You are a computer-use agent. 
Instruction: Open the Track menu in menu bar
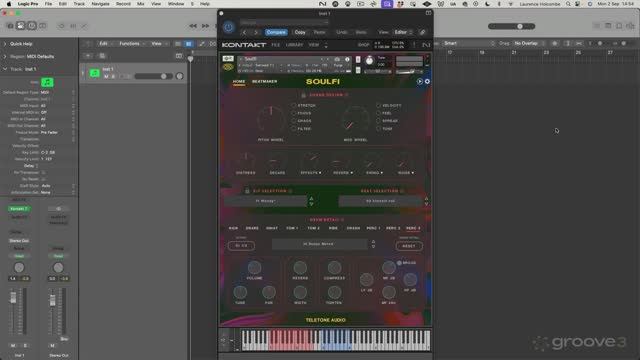(x=79, y=4)
